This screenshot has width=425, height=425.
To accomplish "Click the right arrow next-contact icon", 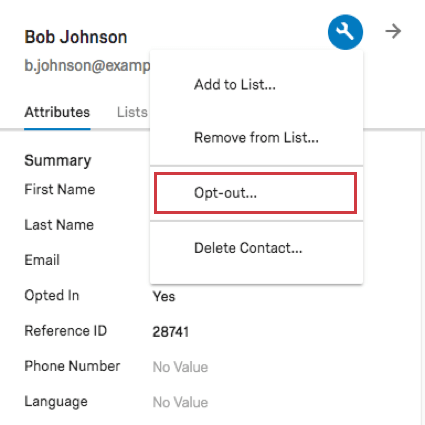I will coord(393,31).
